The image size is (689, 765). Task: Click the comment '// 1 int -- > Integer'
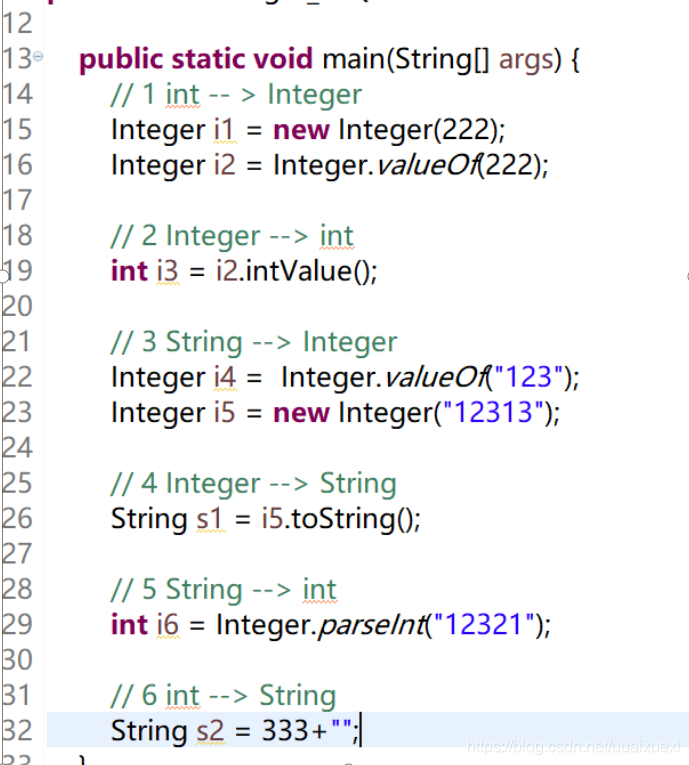(x=236, y=94)
